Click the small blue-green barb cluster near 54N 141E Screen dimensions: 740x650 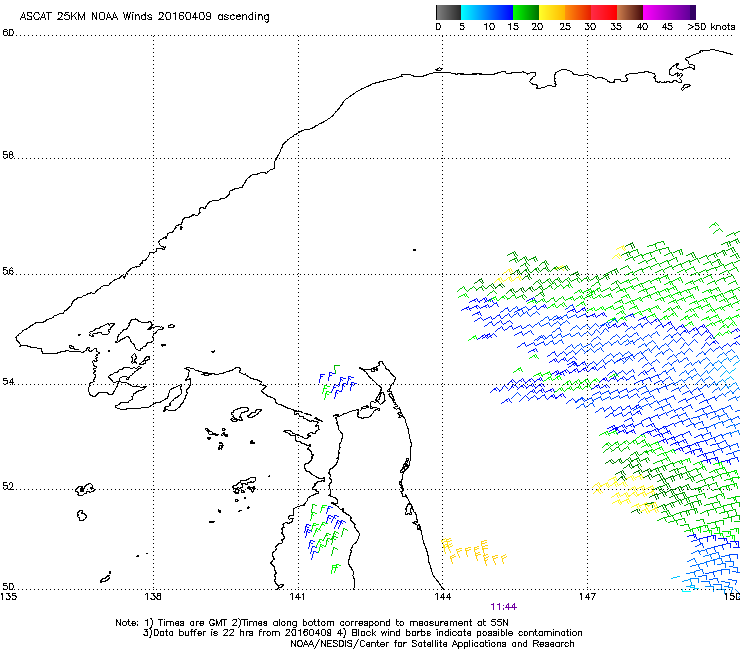click(x=338, y=382)
